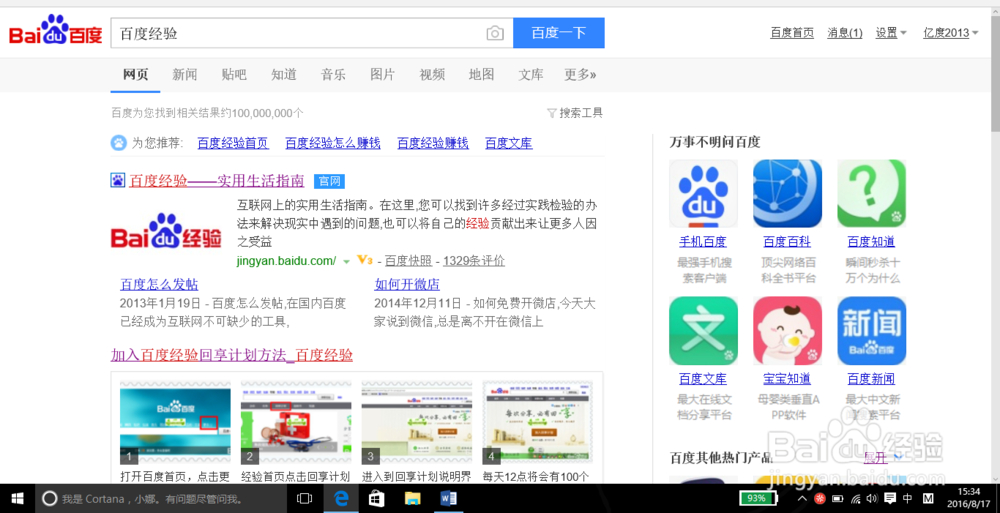Click the 宝宝知道 baby app icon
Viewport: 1000px width, 513px height.
(x=788, y=331)
